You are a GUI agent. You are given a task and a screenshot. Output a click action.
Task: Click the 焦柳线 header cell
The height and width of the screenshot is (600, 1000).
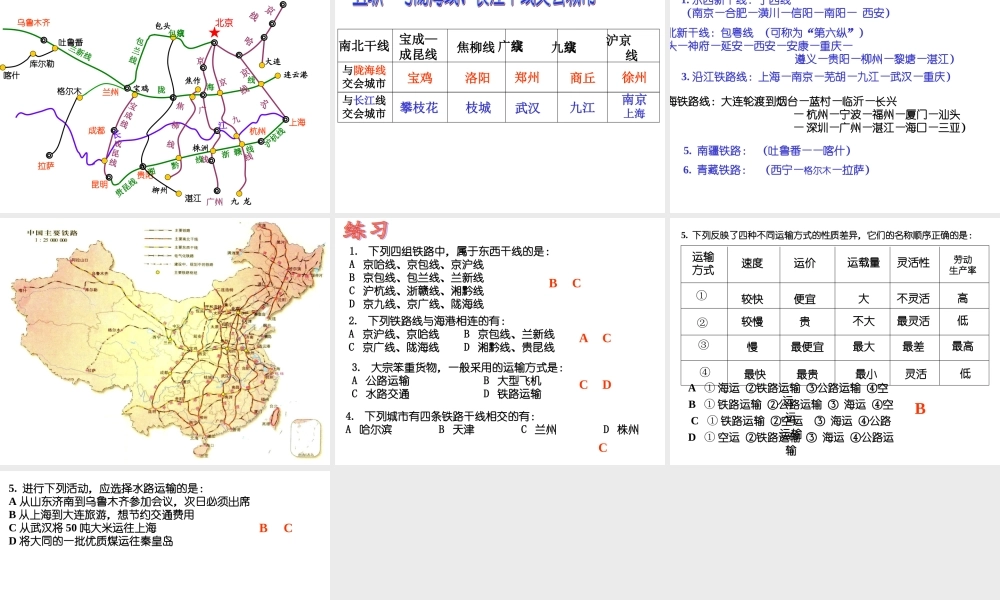point(476,46)
